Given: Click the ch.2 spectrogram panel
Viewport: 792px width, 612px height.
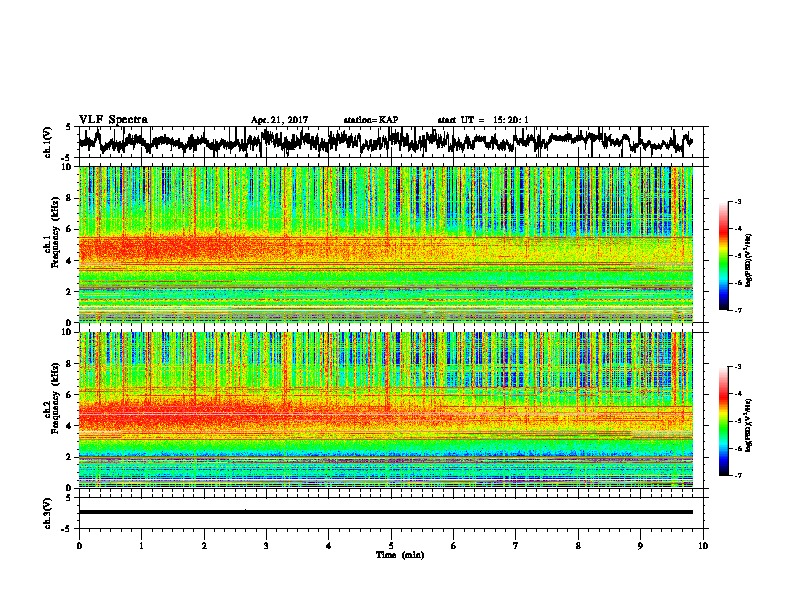Looking at the screenshot, I should (386, 410).
